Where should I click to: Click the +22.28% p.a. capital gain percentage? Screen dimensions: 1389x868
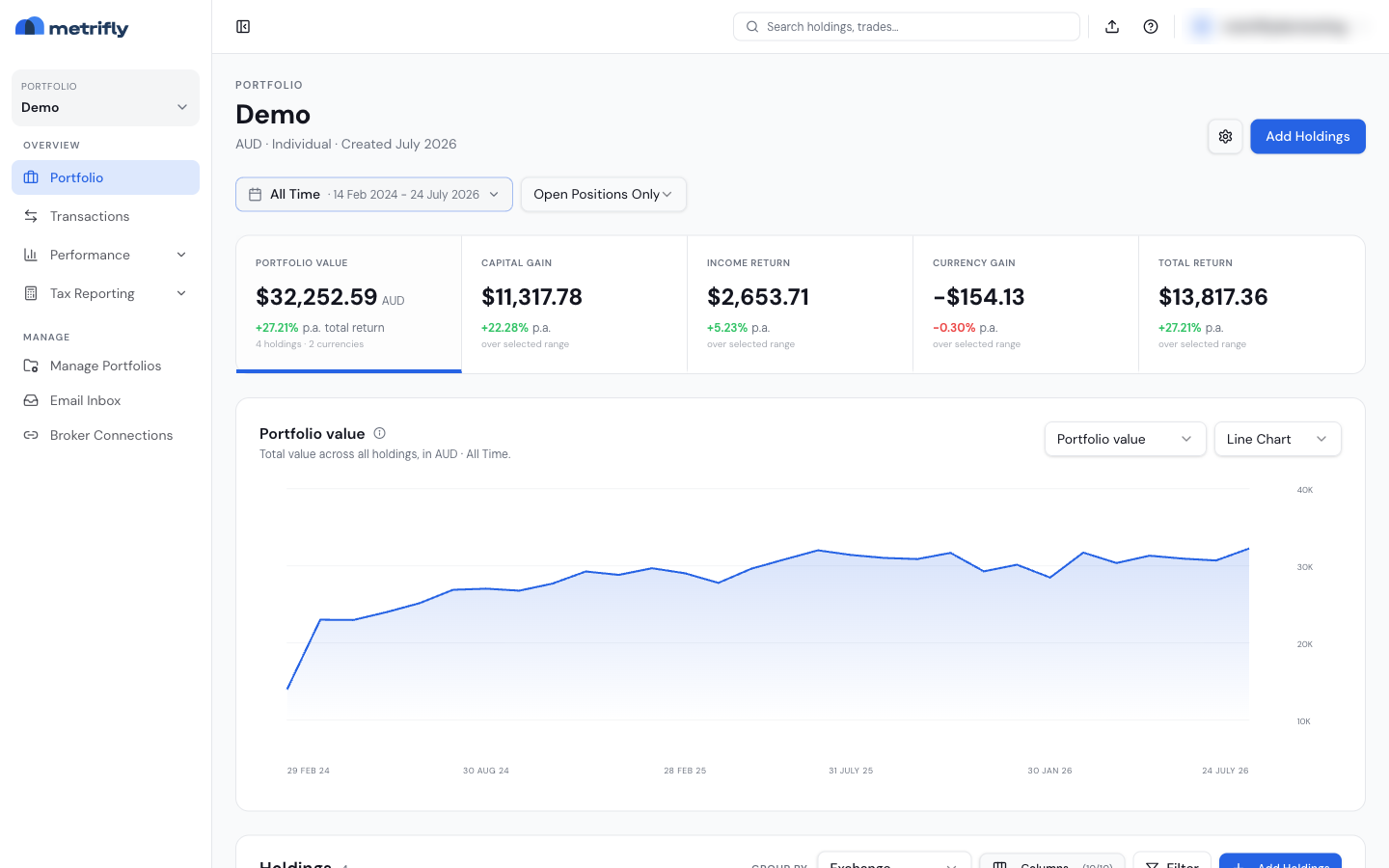[516, 328]
